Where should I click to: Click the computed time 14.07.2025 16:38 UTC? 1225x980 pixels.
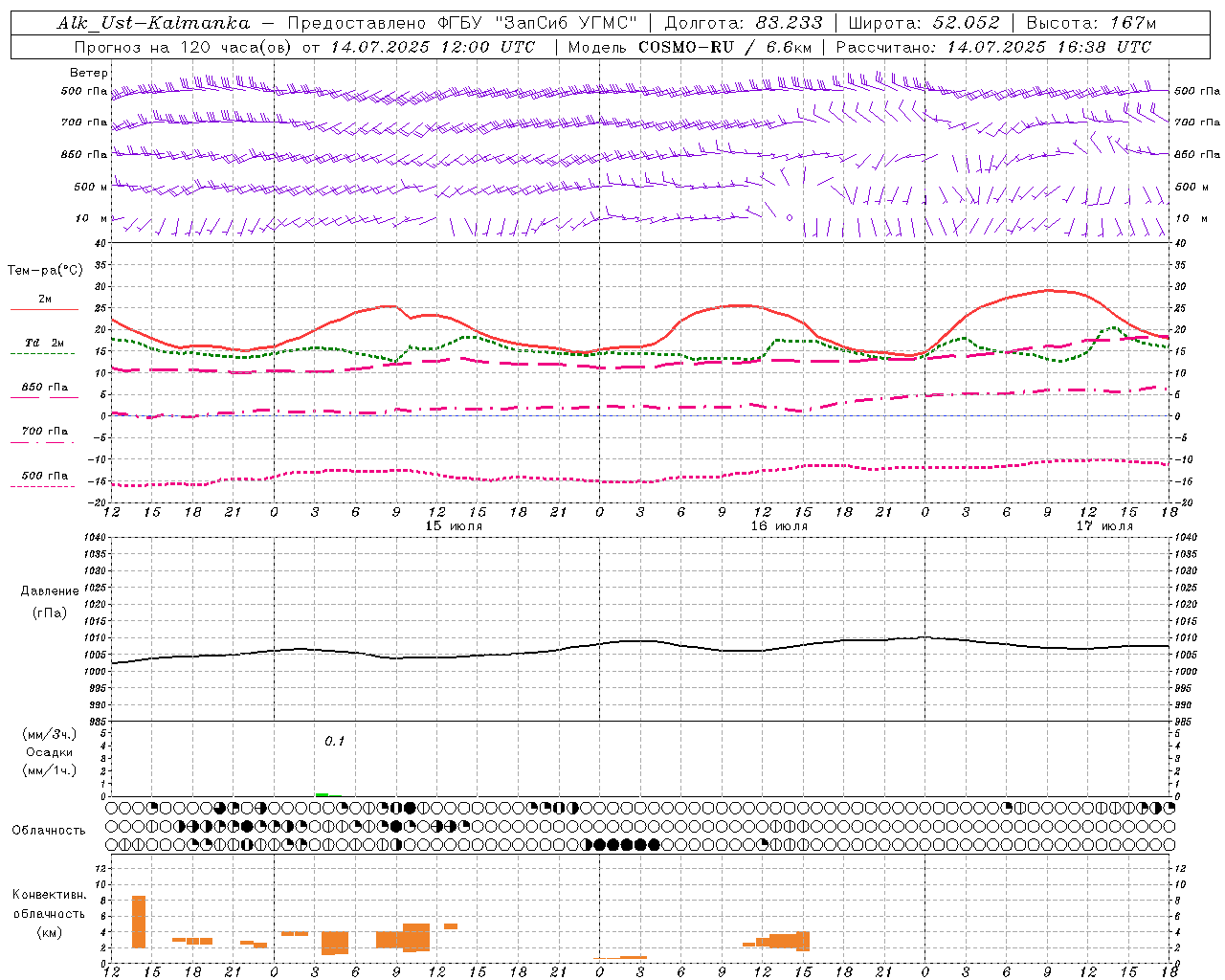click(x=1049, y=47)
